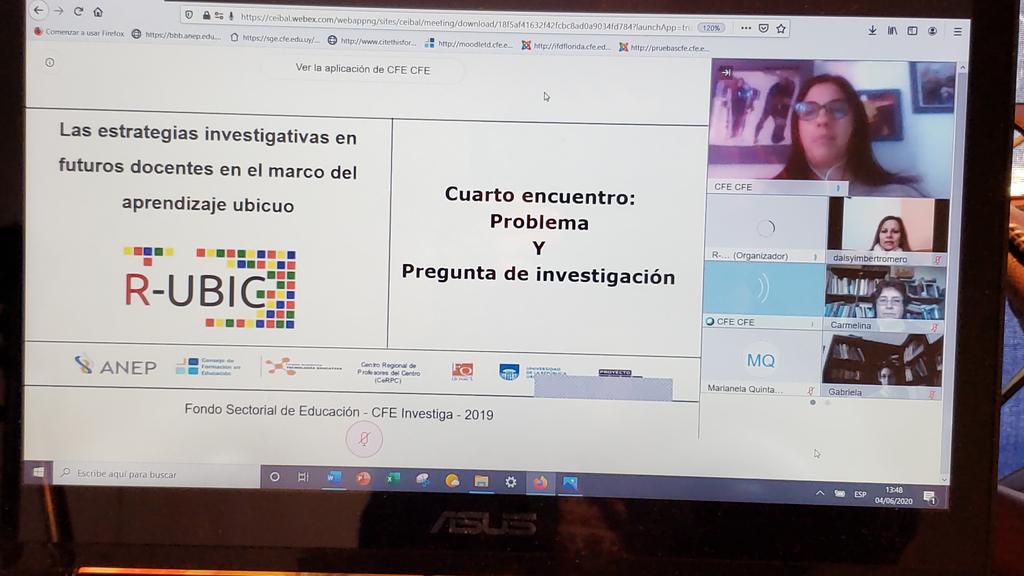Select the R-... (Organizador) participant tile
Image resolution: width=1024 pixels, height=576 pixels.
click(x=765, y=229)
